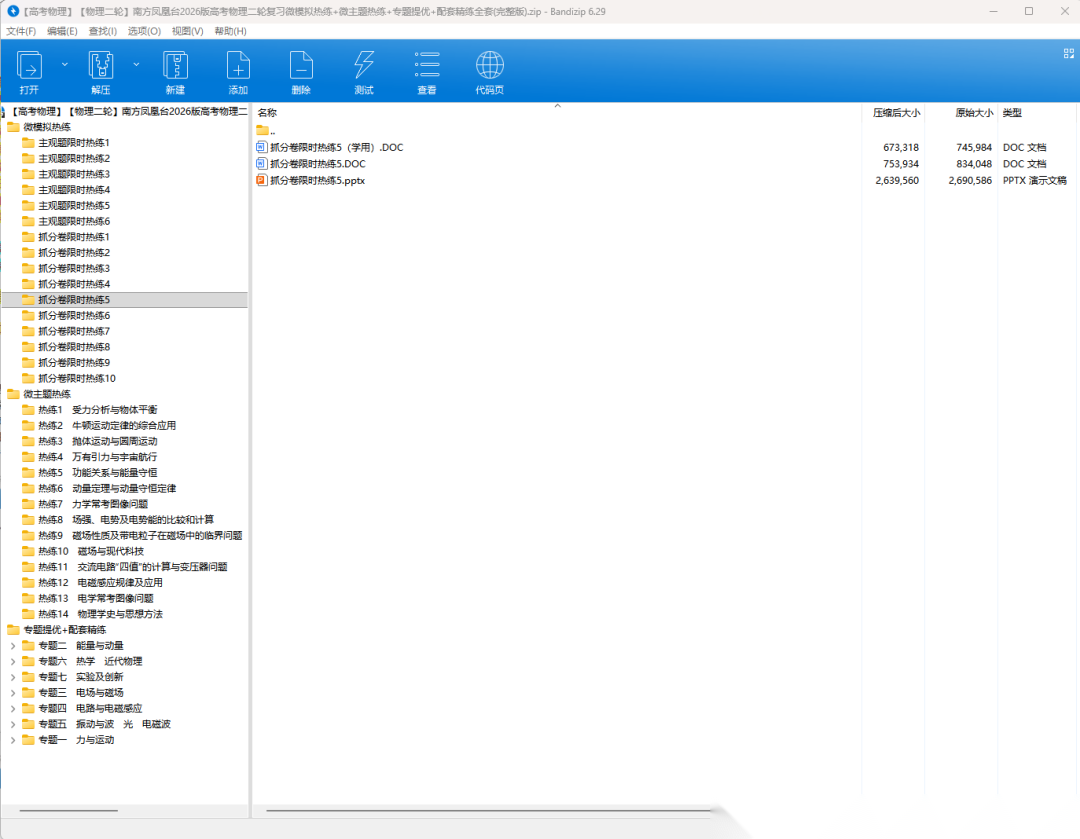Click the 测试 (Test archive) icon

pyautogui.click(x=364, y=67)
